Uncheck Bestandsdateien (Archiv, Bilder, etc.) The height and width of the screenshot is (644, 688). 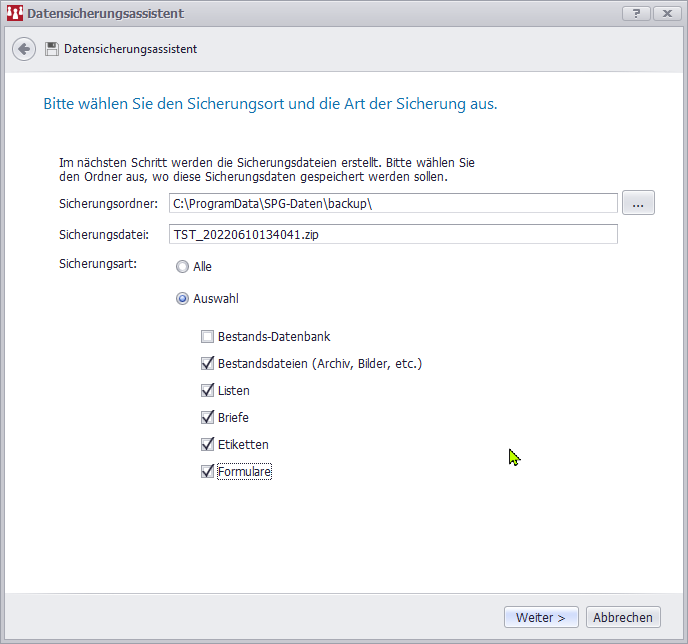[x=208, y=364]
